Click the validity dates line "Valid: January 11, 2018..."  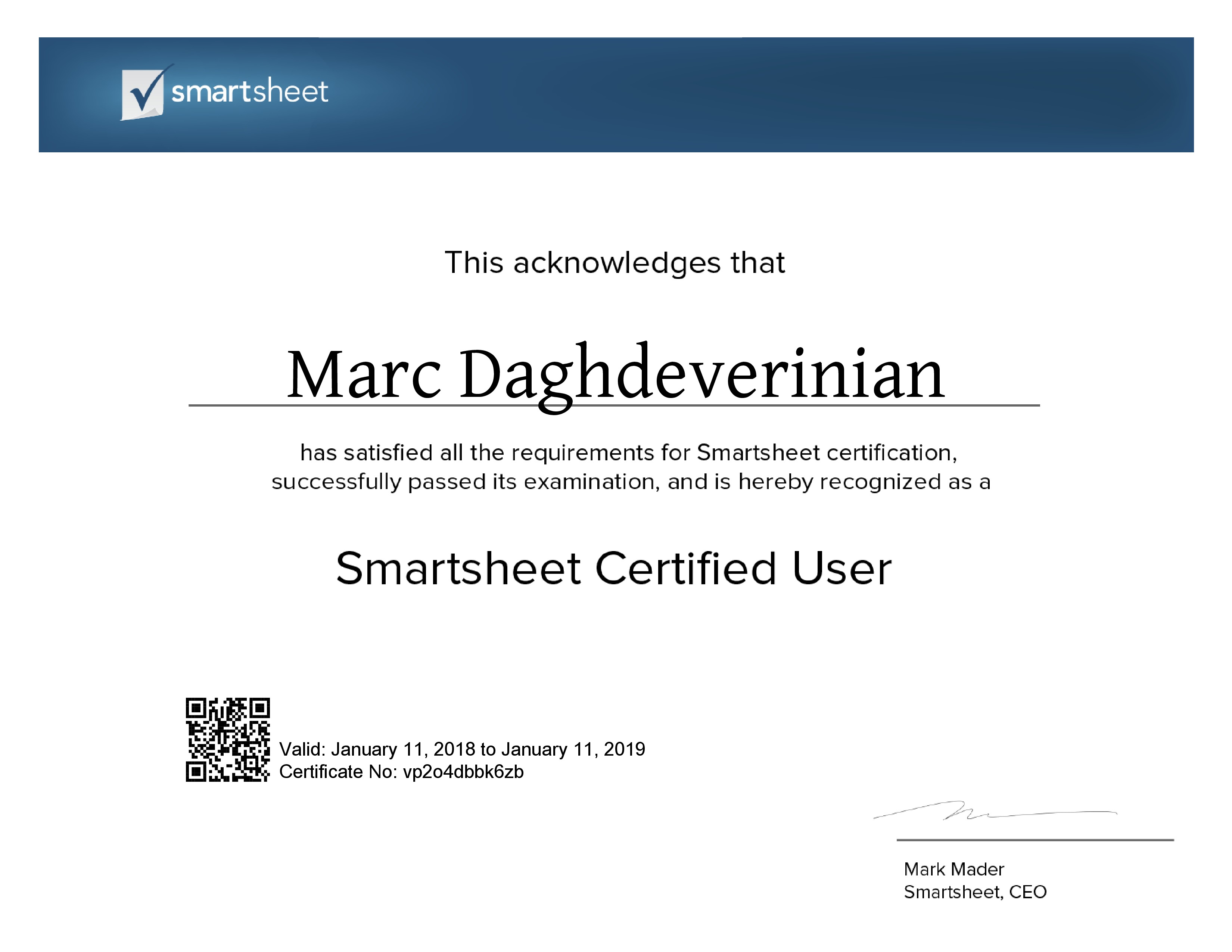(462, 749)
